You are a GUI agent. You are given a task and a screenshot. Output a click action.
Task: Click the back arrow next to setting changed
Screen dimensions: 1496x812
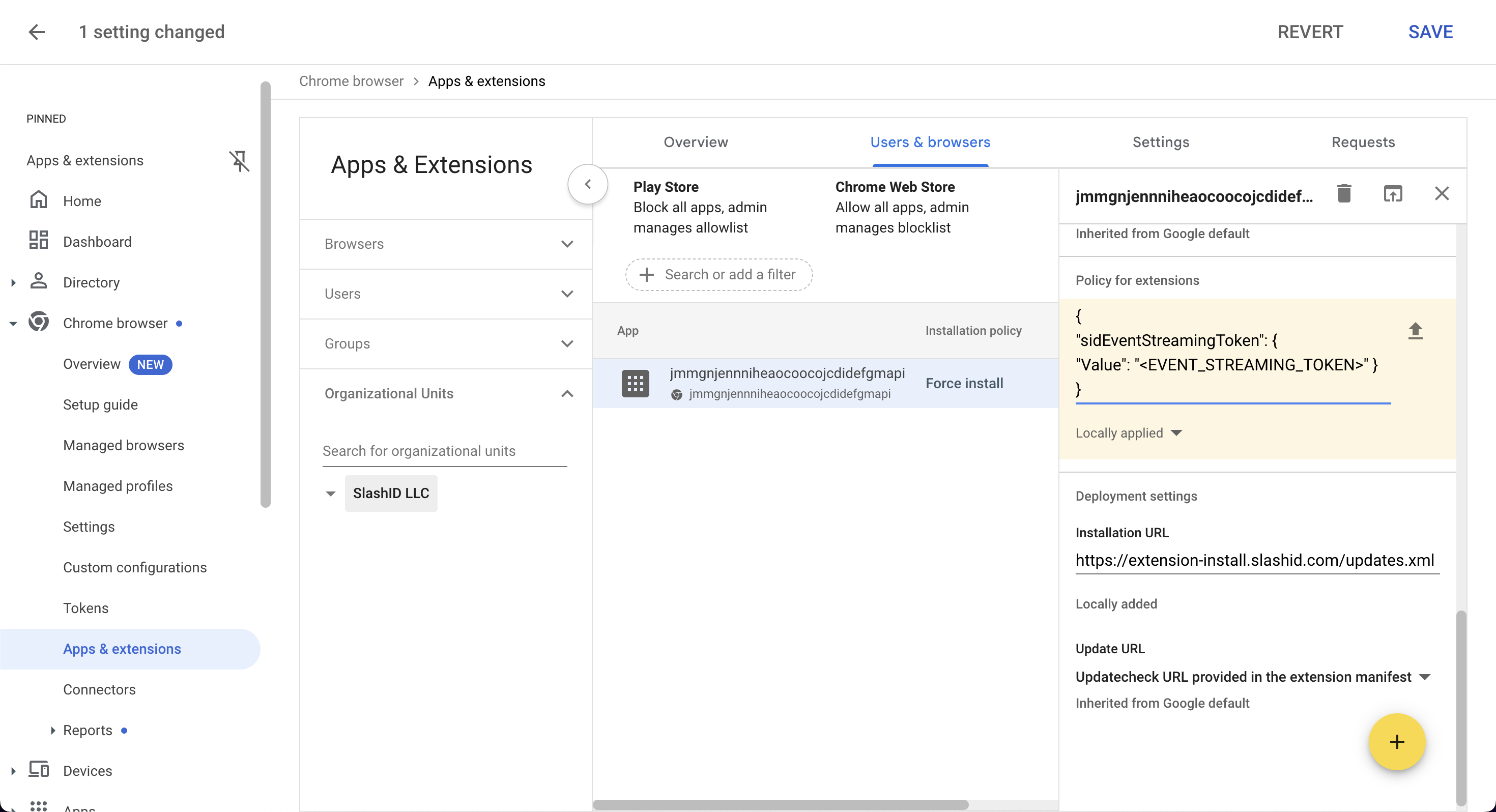[37, 32]
